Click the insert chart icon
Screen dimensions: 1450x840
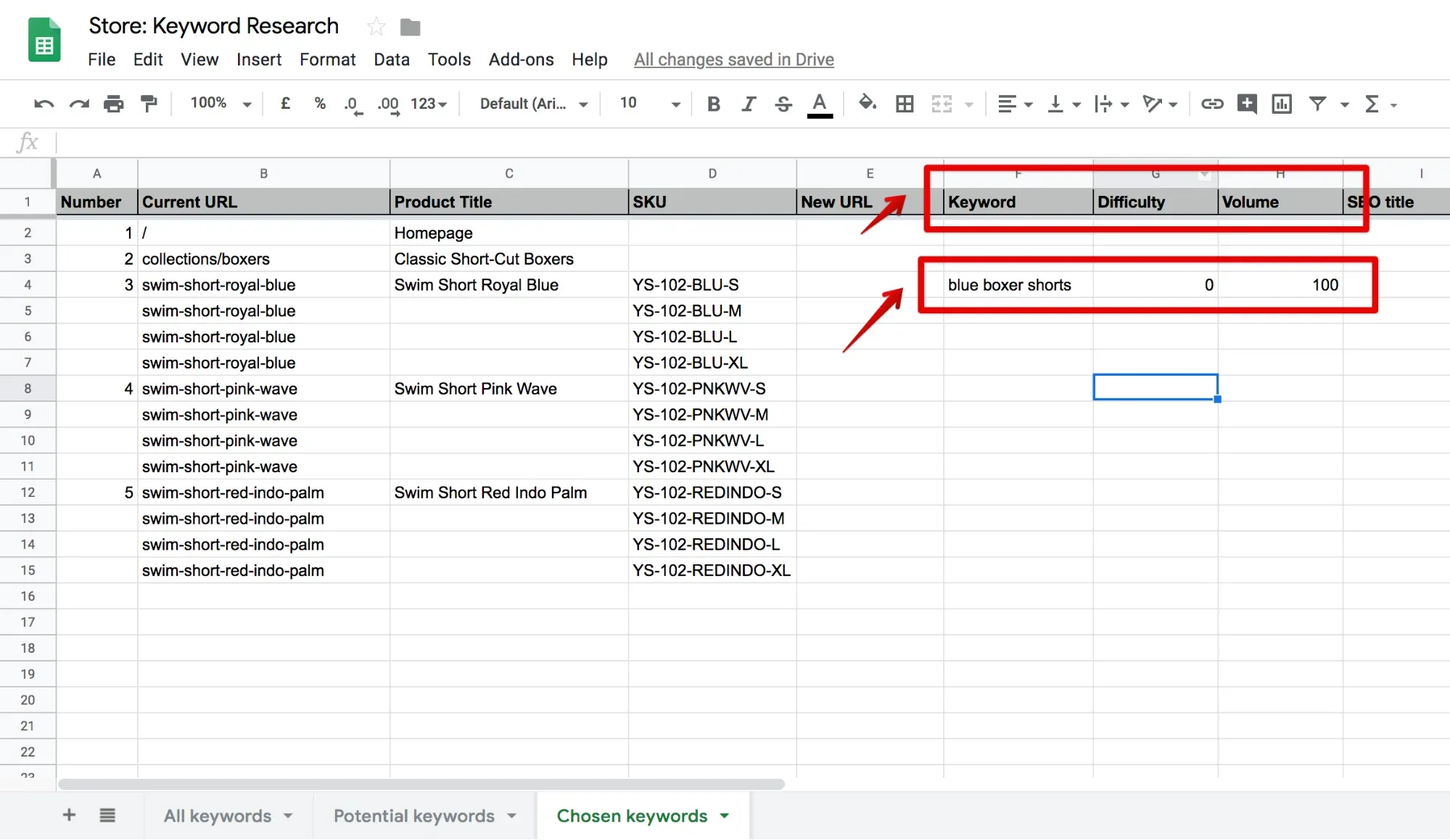click(x=1281, y=104)
